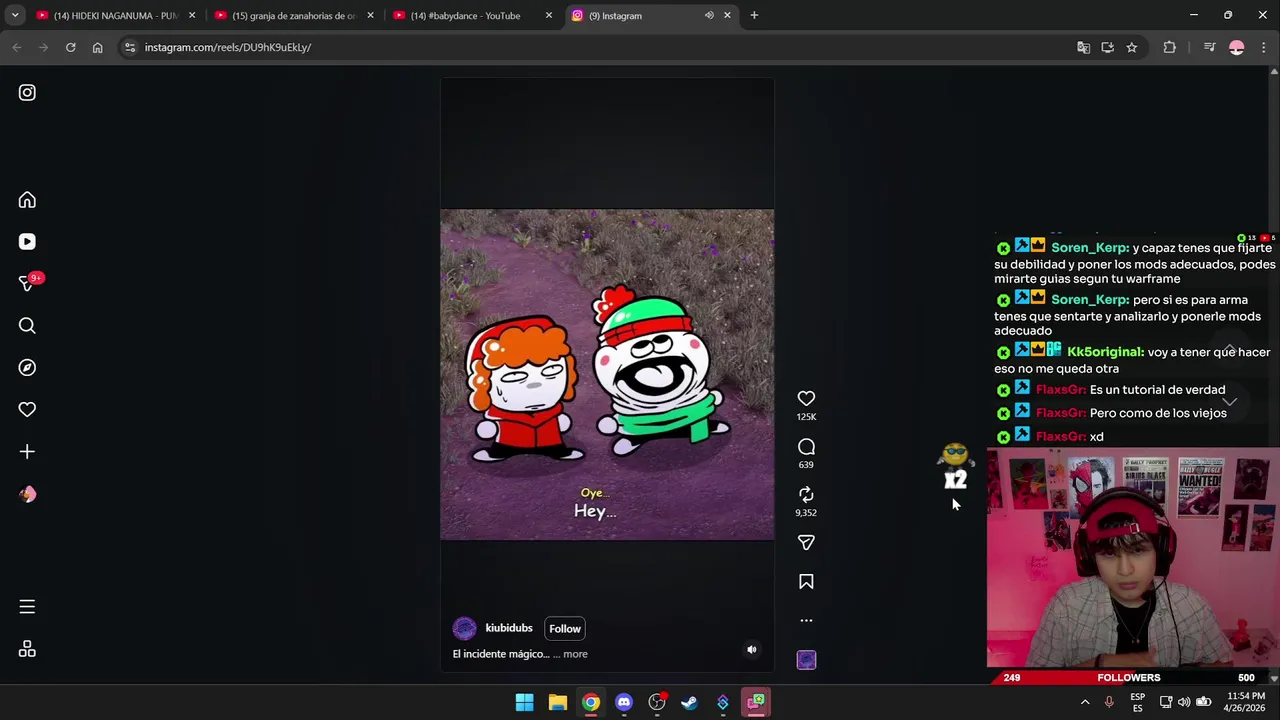
Task: Open Reels in the Instagram sidebar
Action: 27,242
